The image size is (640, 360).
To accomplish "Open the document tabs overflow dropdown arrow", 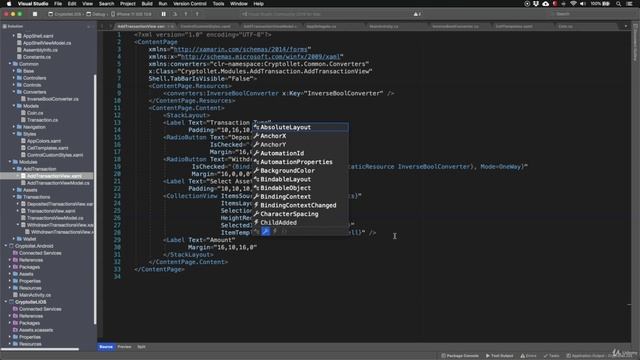I will pos(626,26).
